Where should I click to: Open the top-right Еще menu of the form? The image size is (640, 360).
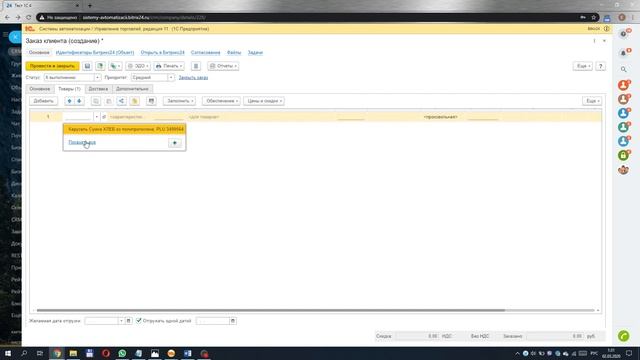tap(582, 66)
